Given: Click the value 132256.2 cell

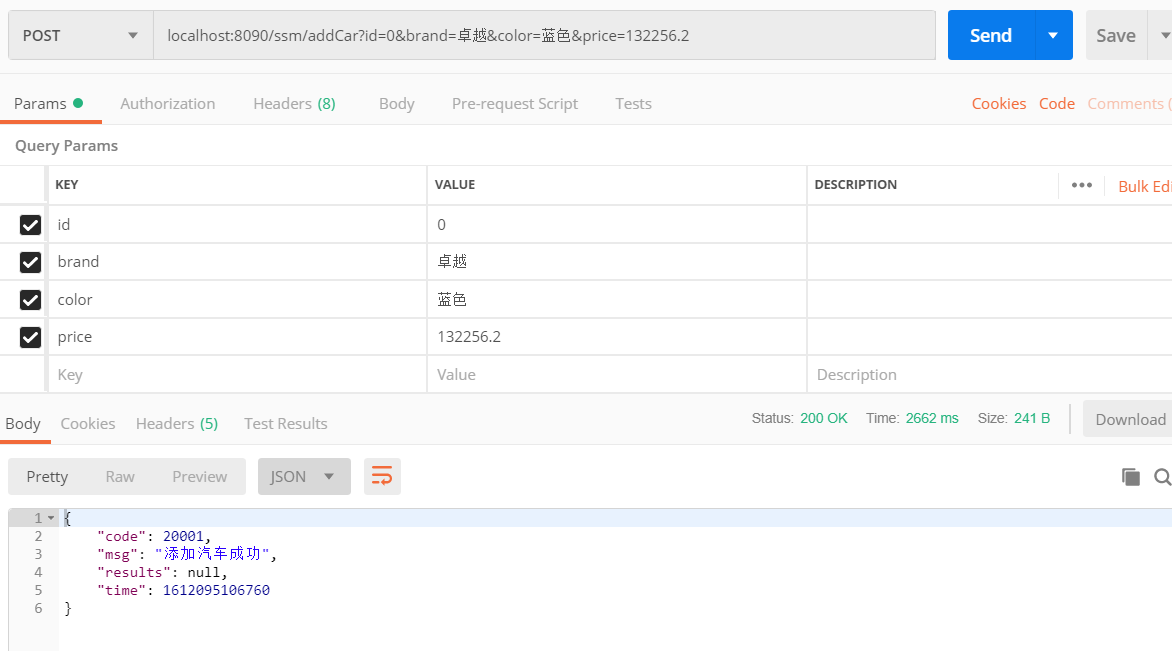Looking at the screenshot, I should pos(617,337).
